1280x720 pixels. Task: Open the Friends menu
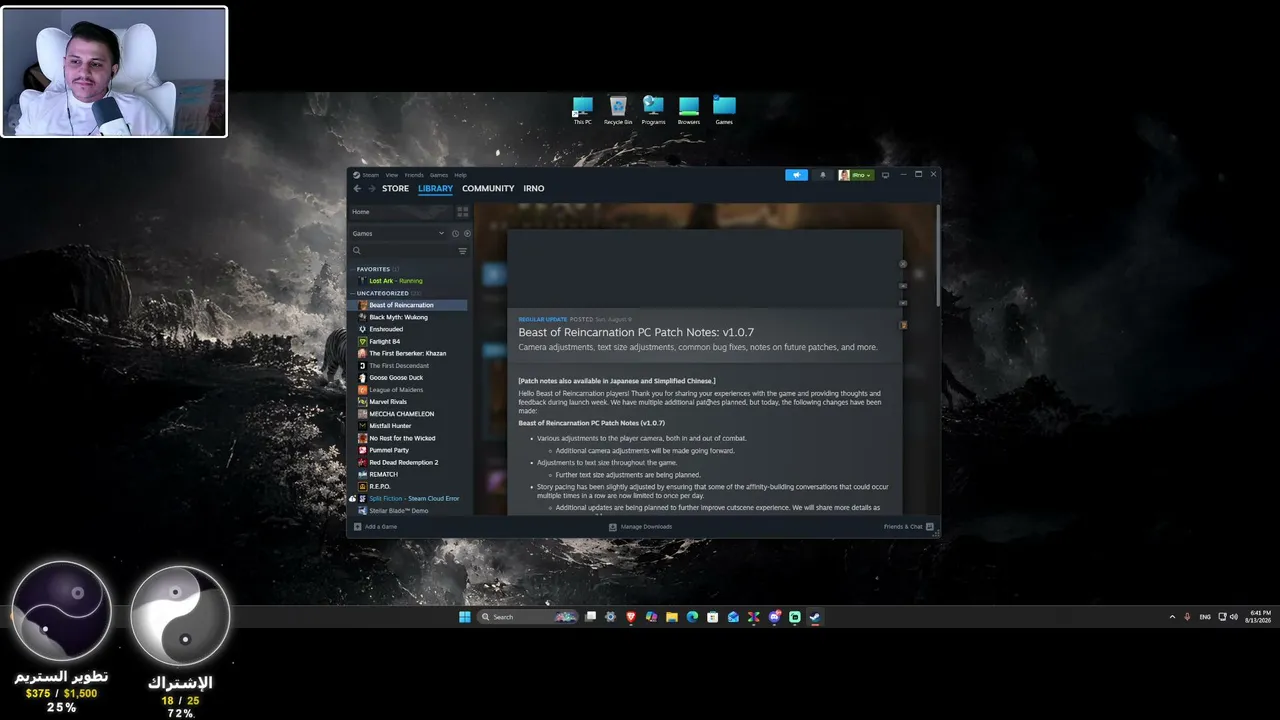(414, 175)
